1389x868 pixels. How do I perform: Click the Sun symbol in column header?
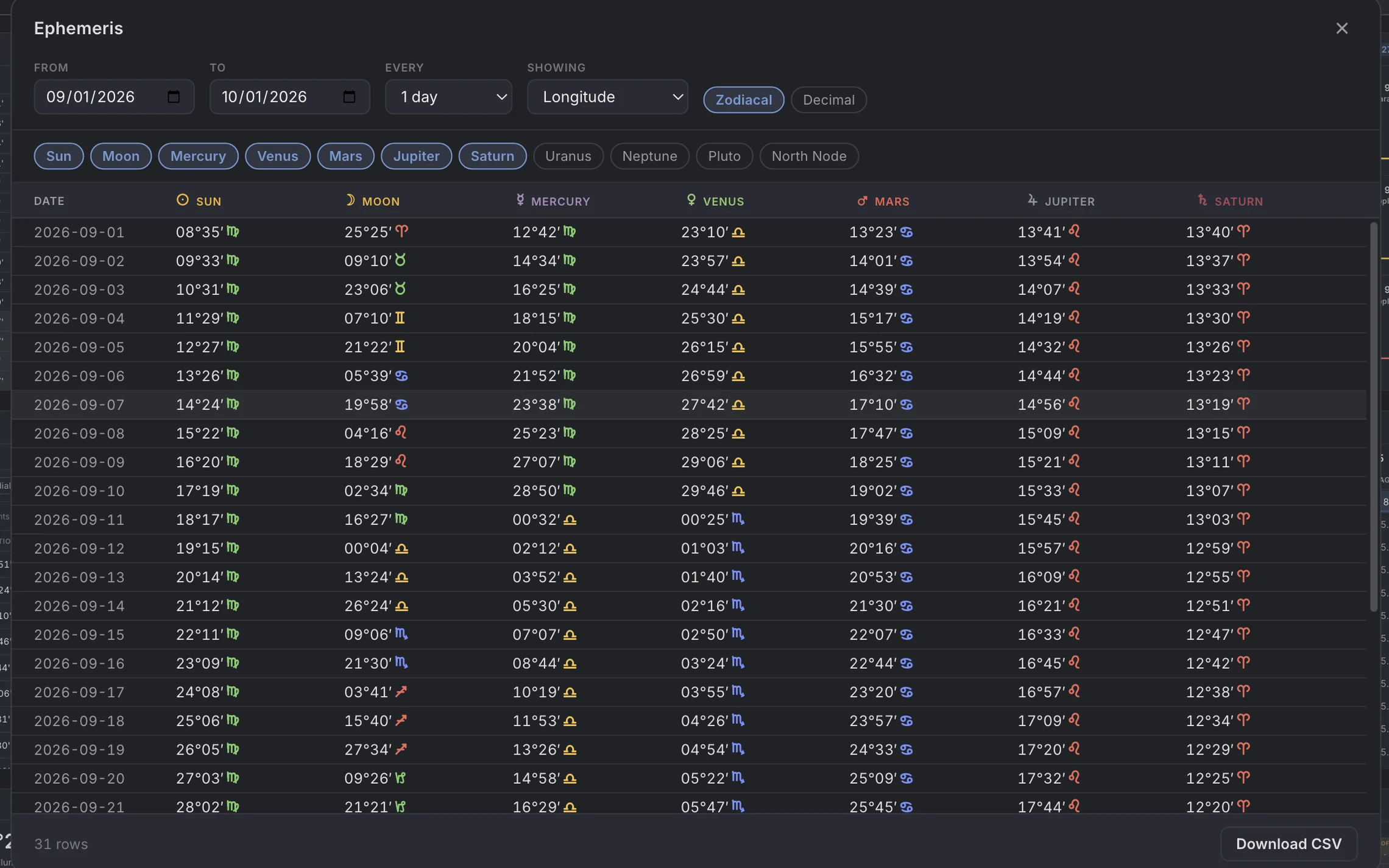[x=182, y=200]
